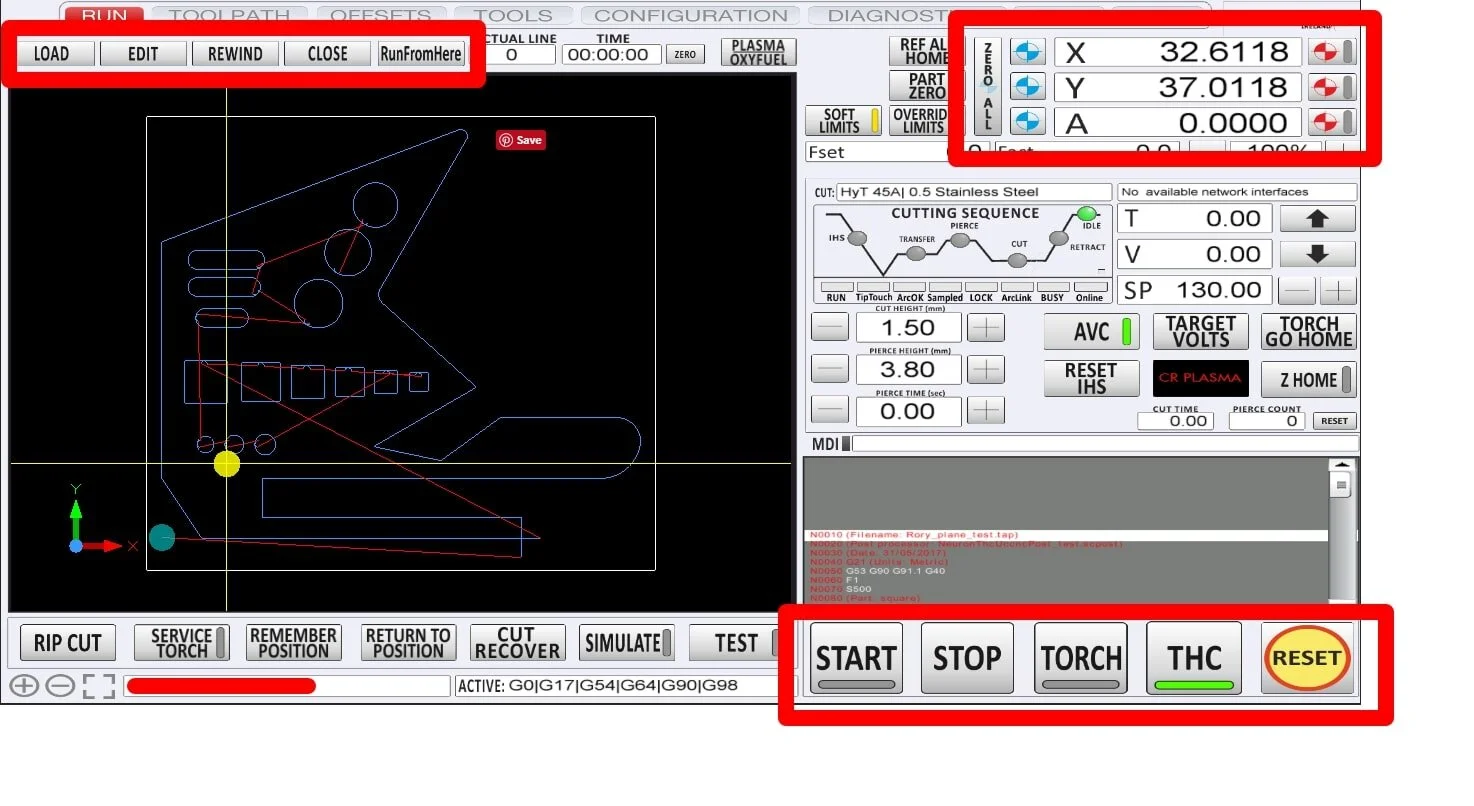This screenshot has width=1474, height=806.
Task: Decrease the pierce time with minus
Action: (x=830, y=410)
